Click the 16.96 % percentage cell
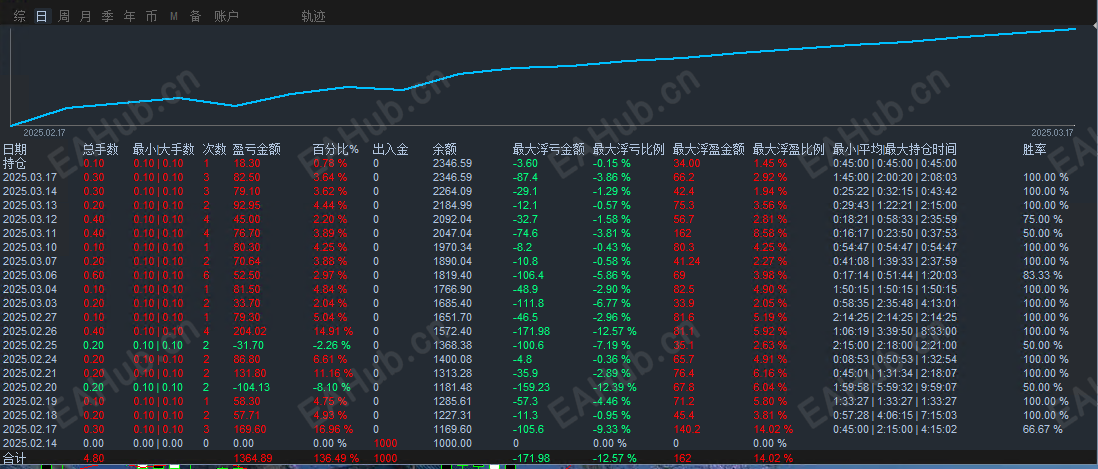The width and height of the screenshot is (1098, 469). pyautogui.click(x=333, y=429)
